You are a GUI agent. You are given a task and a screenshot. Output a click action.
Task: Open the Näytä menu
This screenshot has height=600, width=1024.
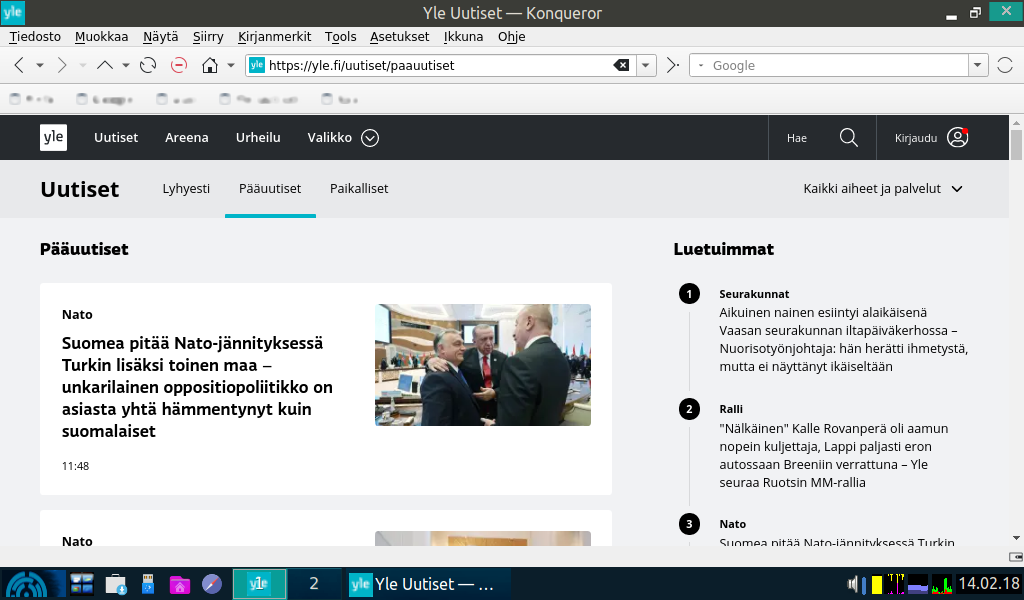(x=161, y=37)
